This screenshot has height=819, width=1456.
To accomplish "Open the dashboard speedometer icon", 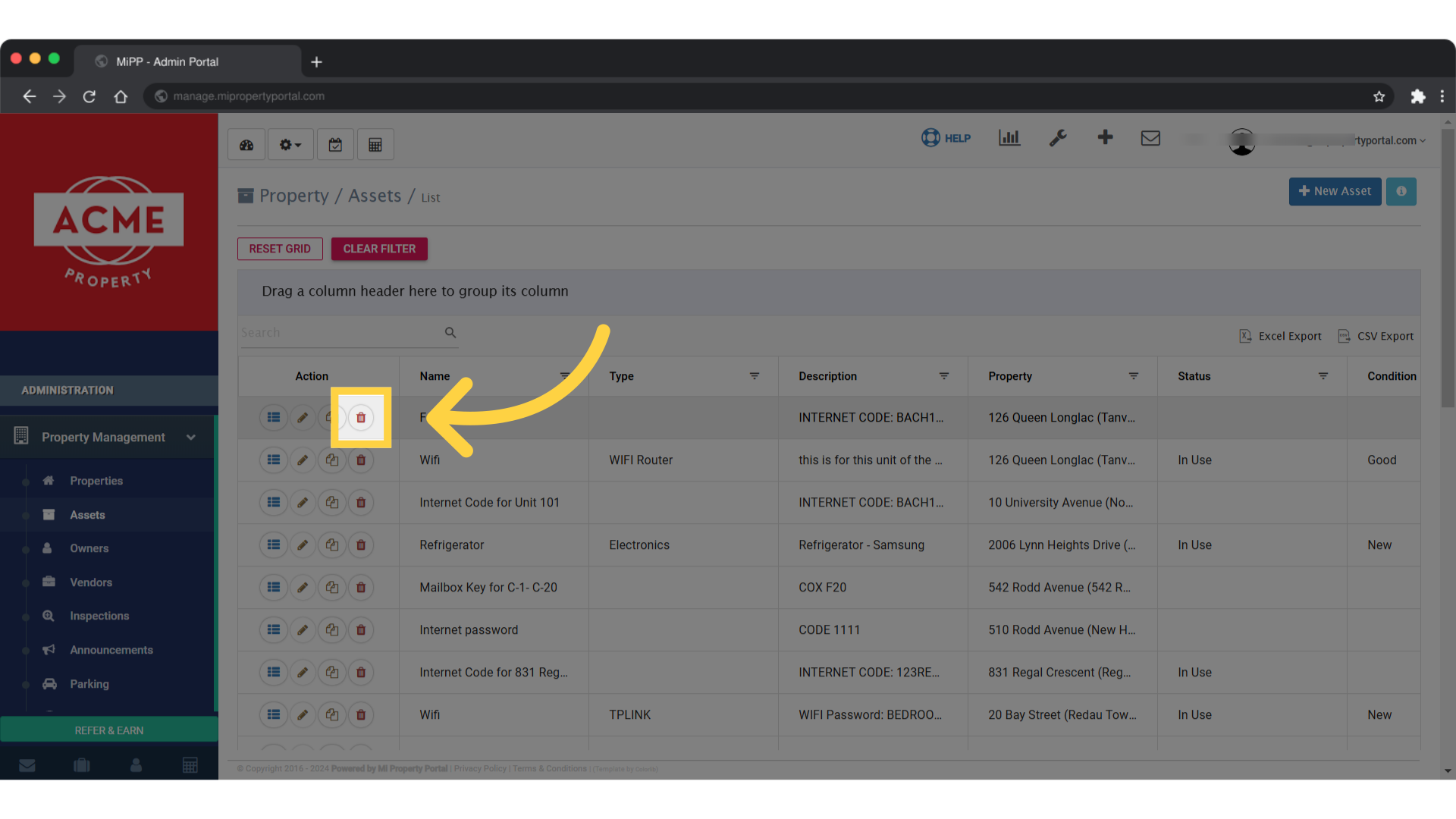I will pyautogui.click(x=246, y=144).
